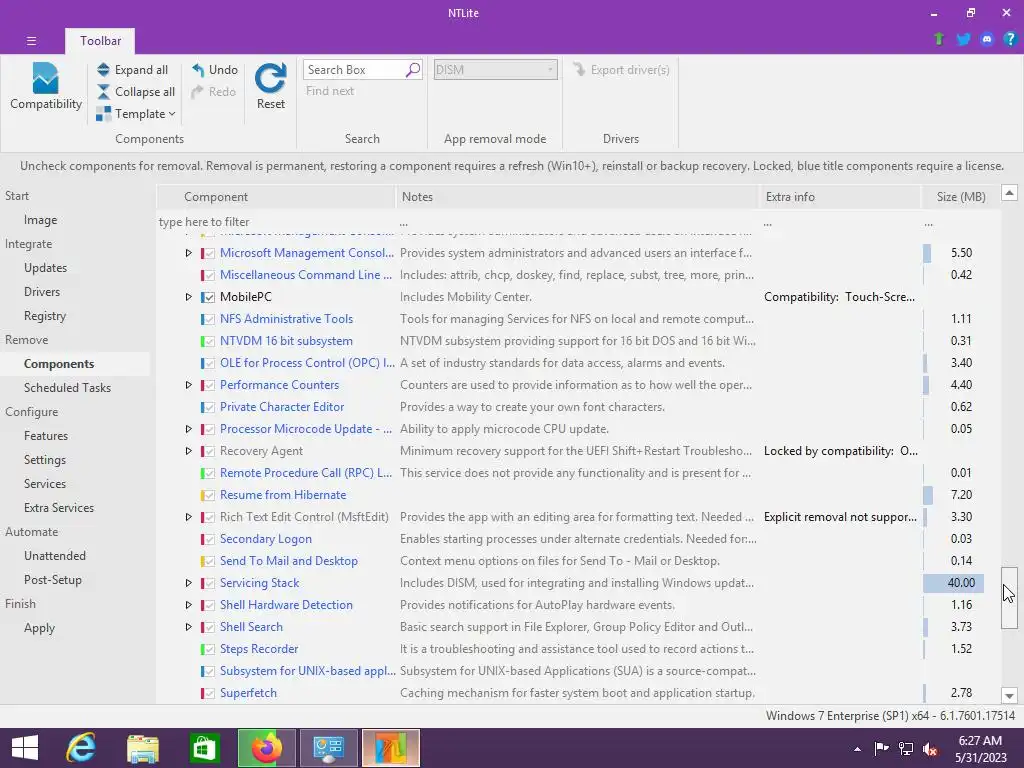Show hidden tray icons arrow
Screen dimensions: 1024x768
point(857,749)
